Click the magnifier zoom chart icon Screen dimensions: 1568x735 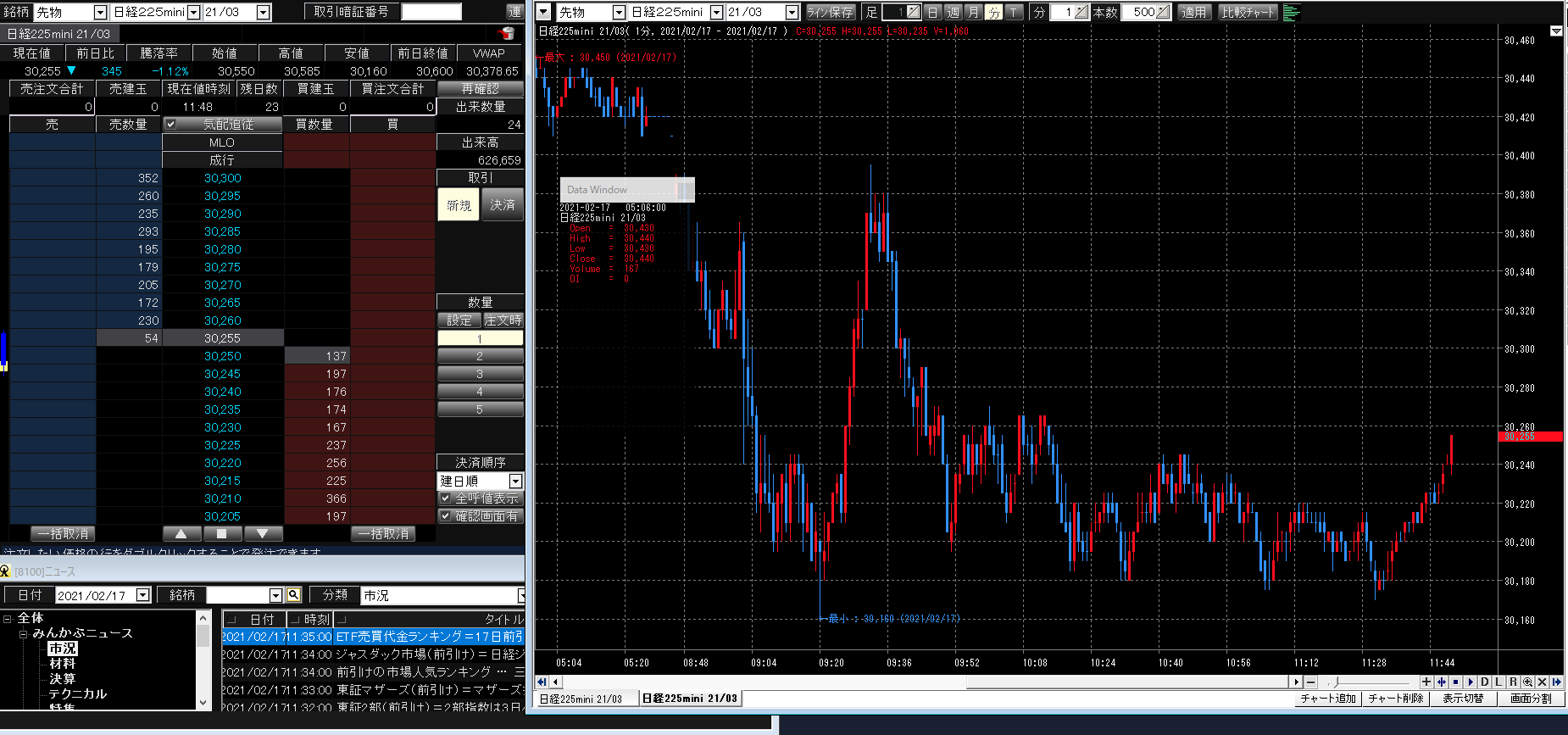(1527, 682)
